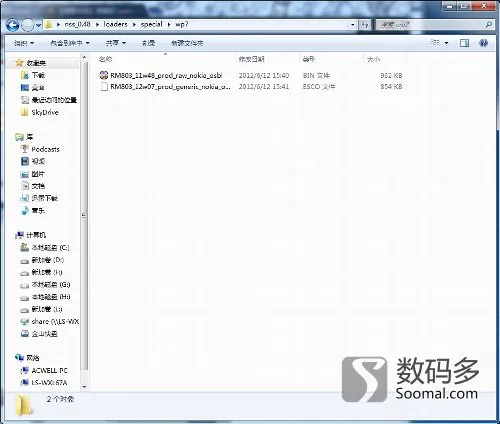The image size is (500, 424).
Task: Click the Back navigation arrow button
Action: [x=13, y=25]
